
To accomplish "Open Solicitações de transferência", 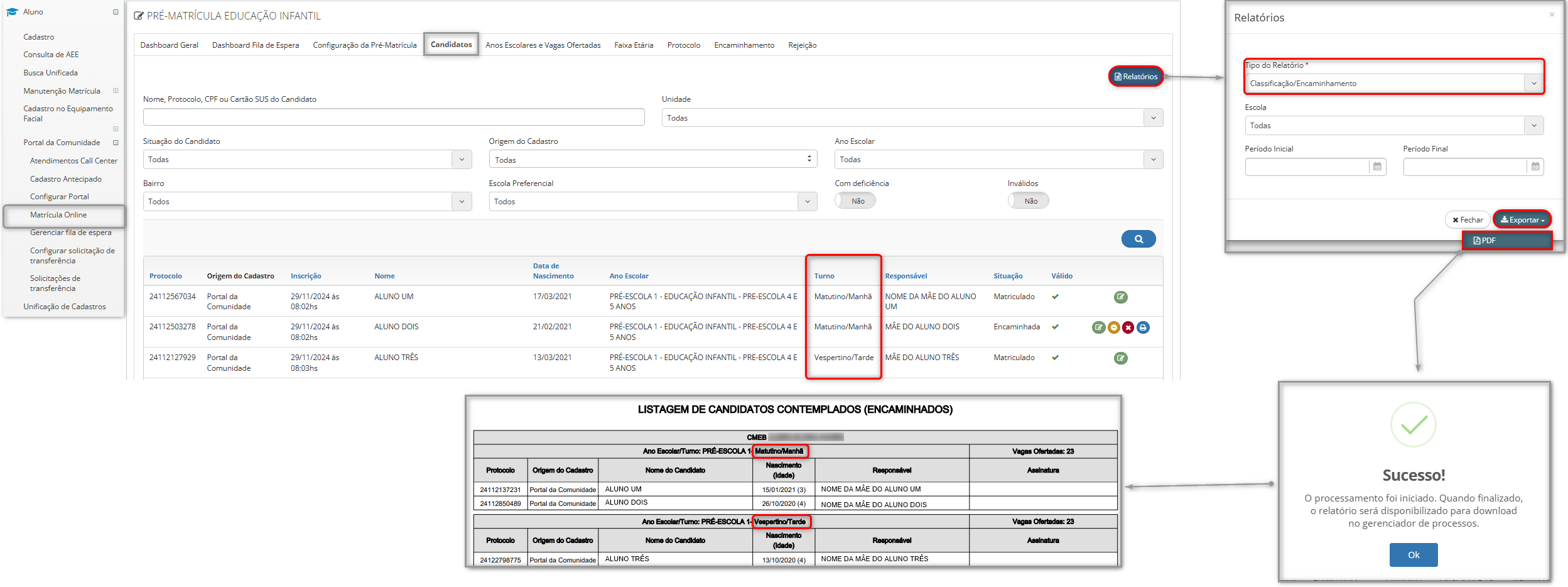I will pos(55,283).
